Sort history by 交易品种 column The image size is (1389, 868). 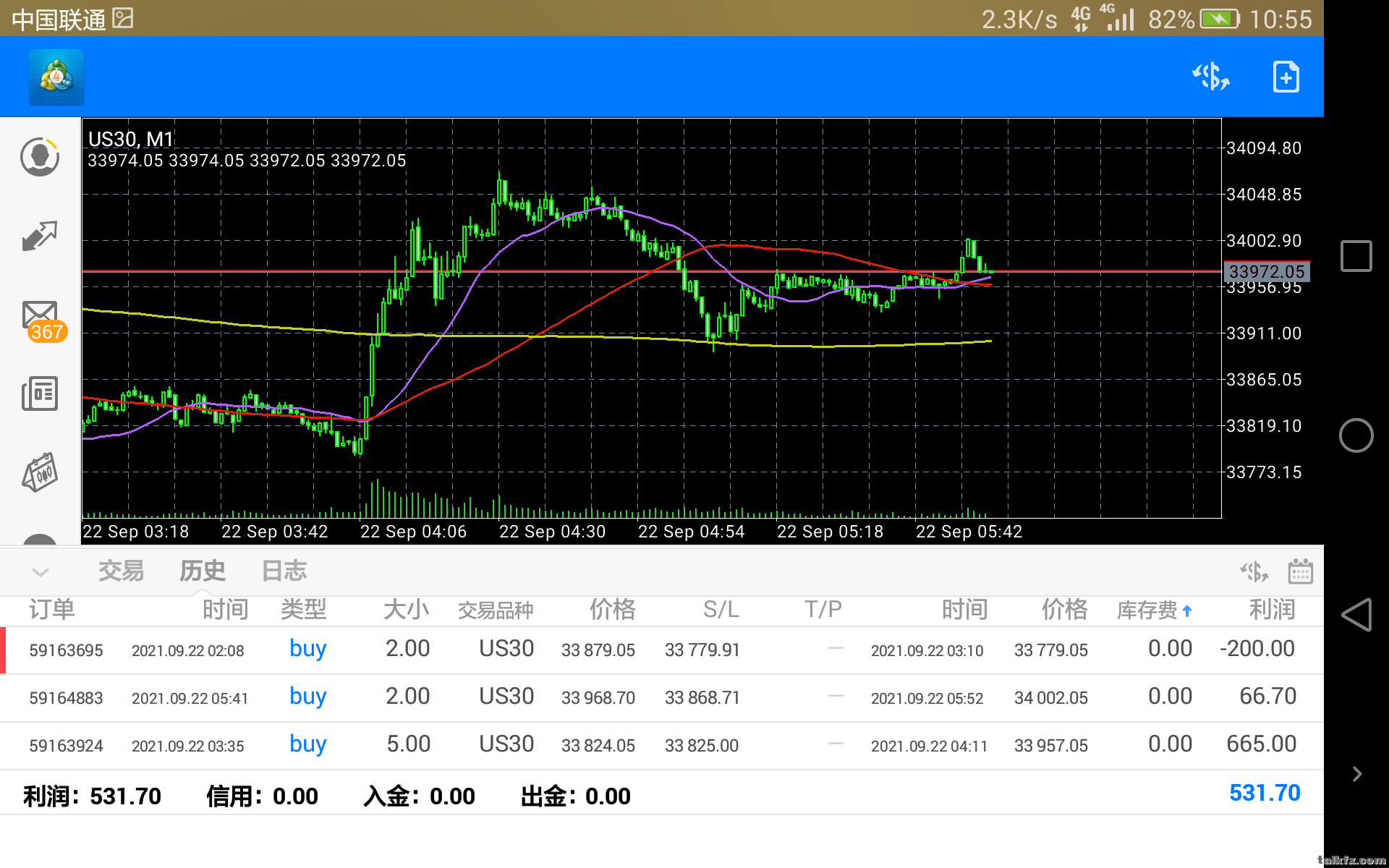[x=496, y=610]
